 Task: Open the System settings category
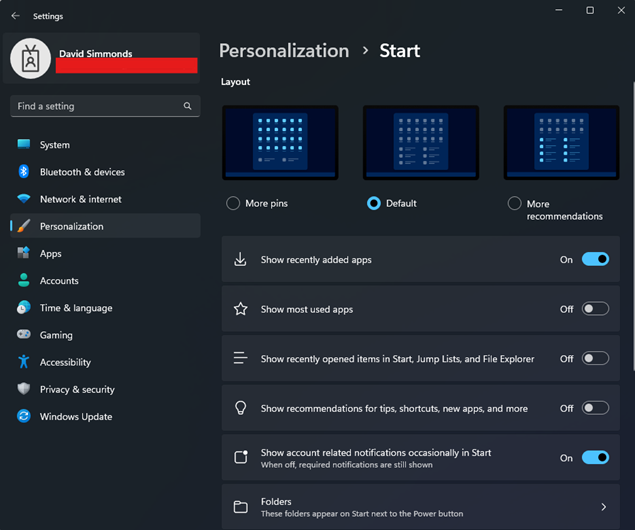105,145
